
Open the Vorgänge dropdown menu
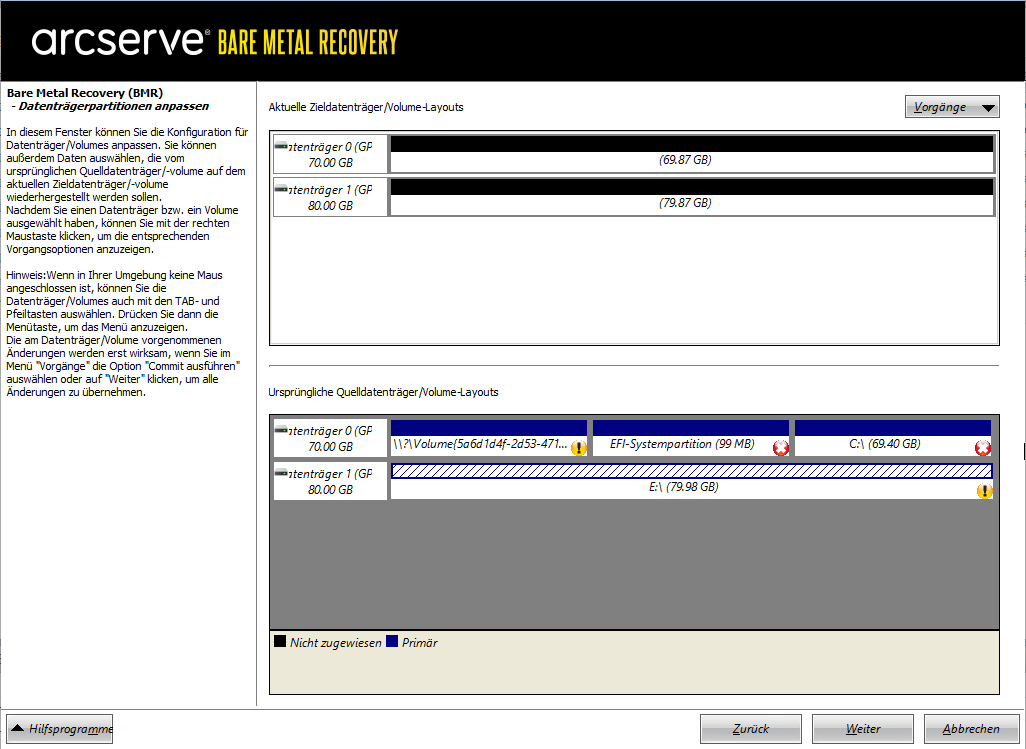coord(952,107)
